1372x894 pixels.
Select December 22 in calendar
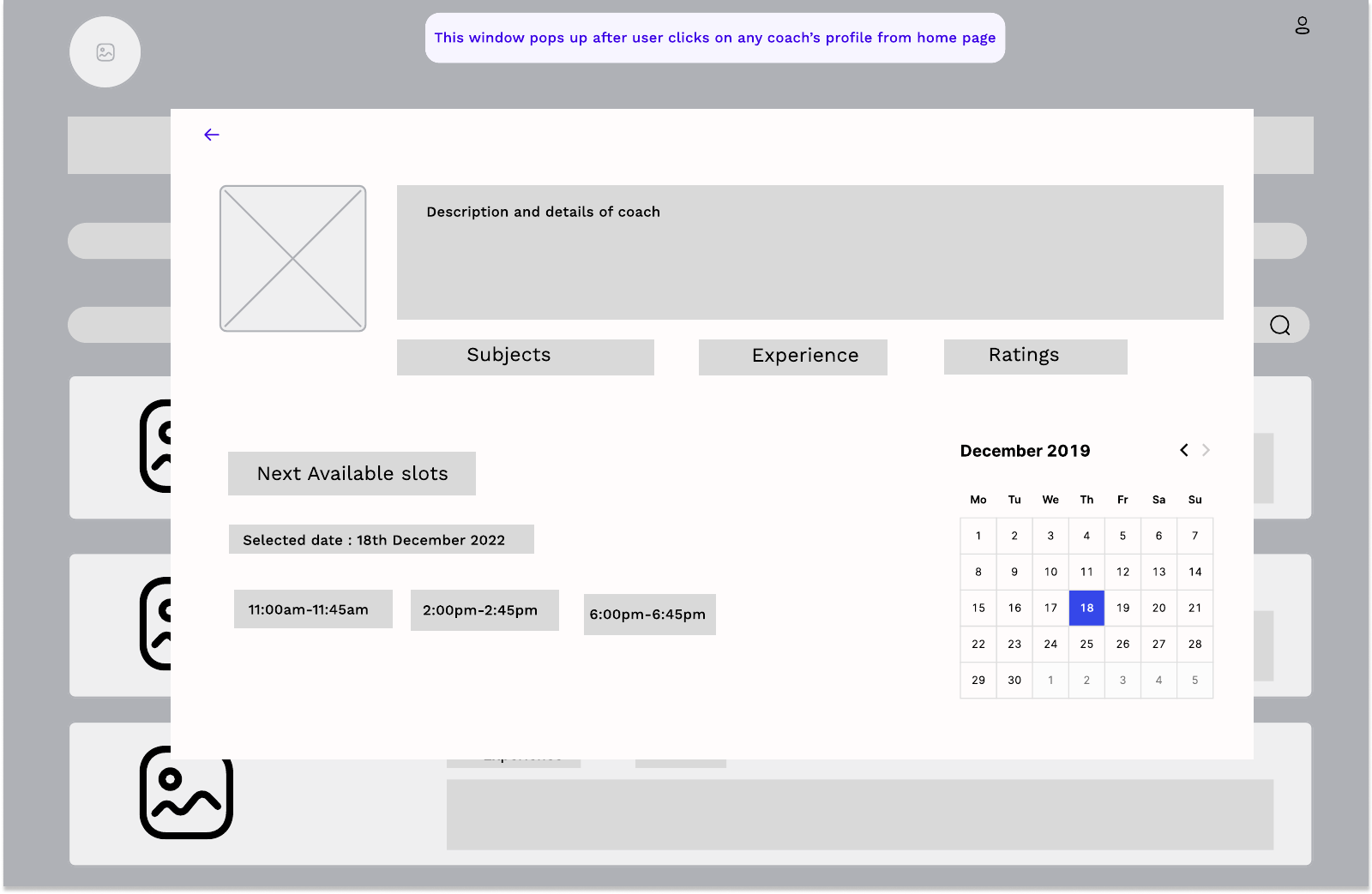tap(978, 644)
